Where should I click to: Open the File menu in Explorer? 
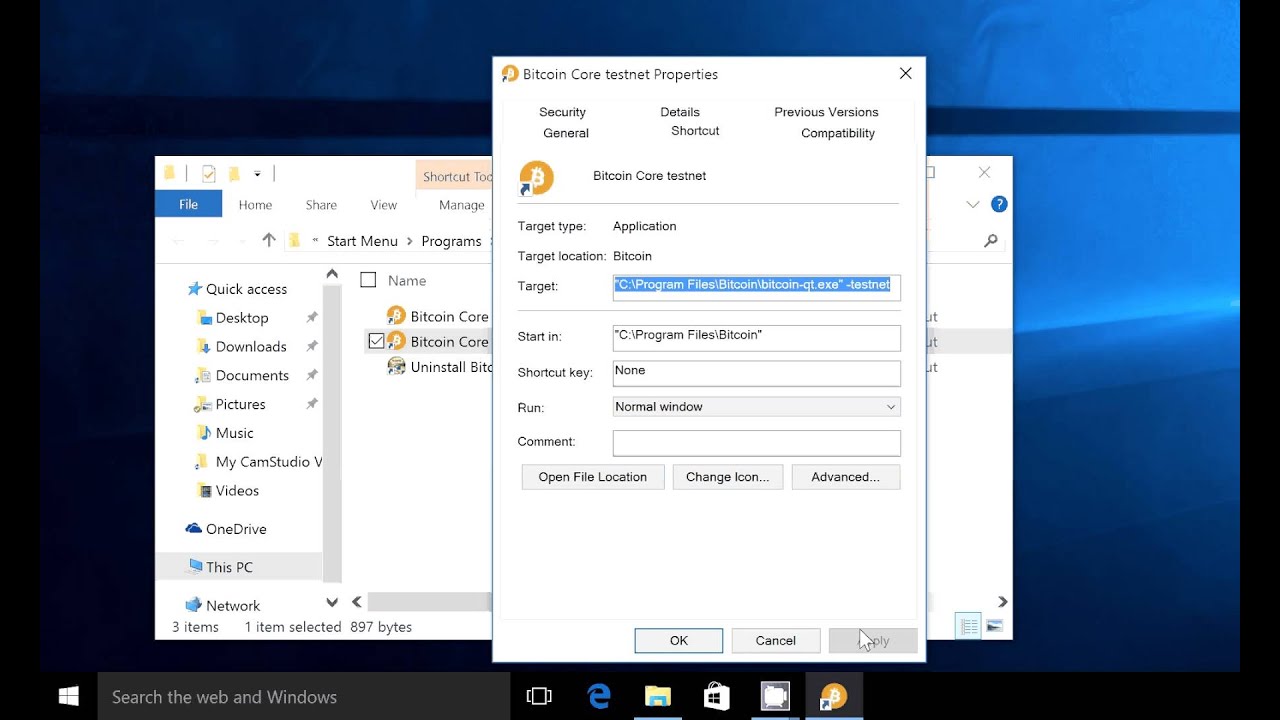[188, 204]
